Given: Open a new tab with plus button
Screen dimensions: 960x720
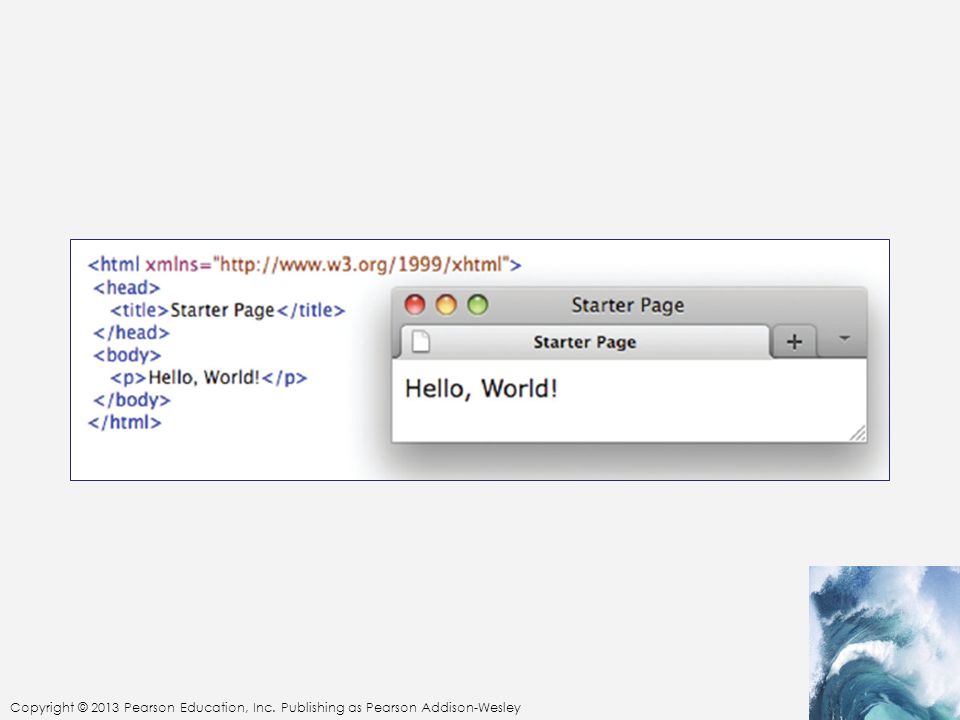Looking at the screenshot, I should tap(794, 342).
